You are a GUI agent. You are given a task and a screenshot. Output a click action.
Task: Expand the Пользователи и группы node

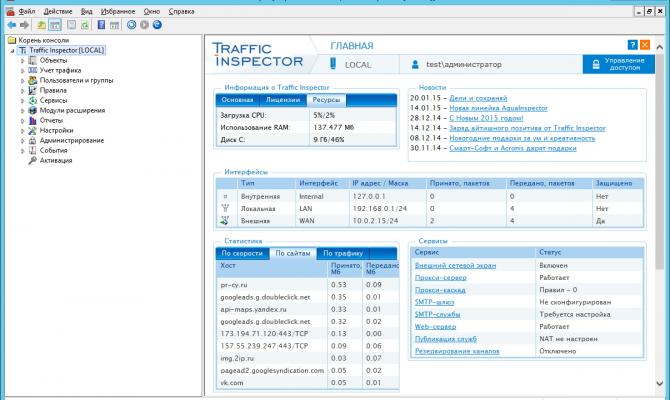[x=23, y=81]
